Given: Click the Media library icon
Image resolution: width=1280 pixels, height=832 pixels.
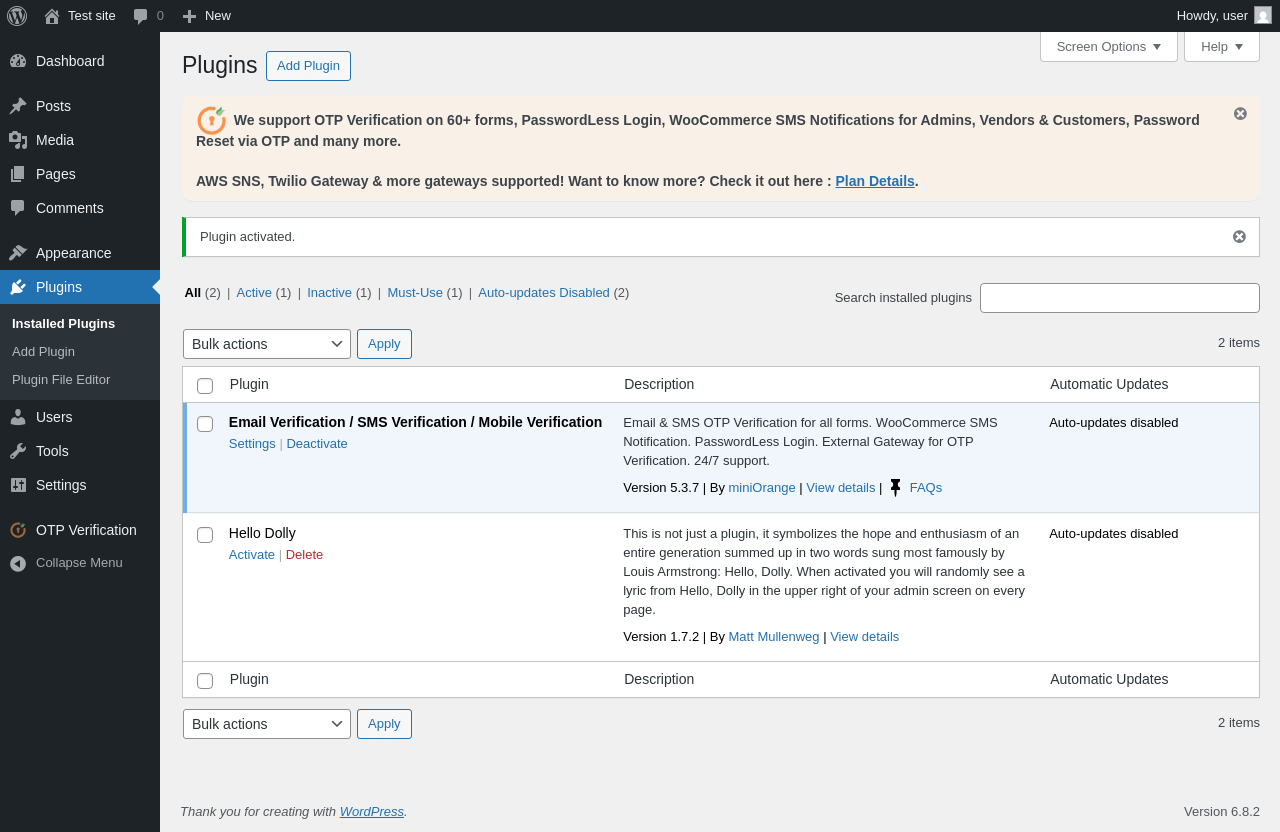Looking at the screenshot, I should [x=18, y=140].
